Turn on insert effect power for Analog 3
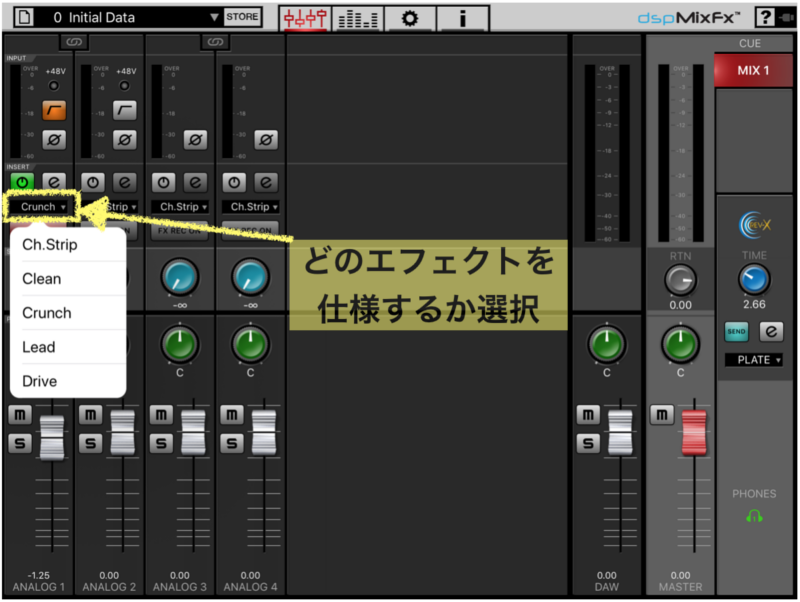 [163, 182]
